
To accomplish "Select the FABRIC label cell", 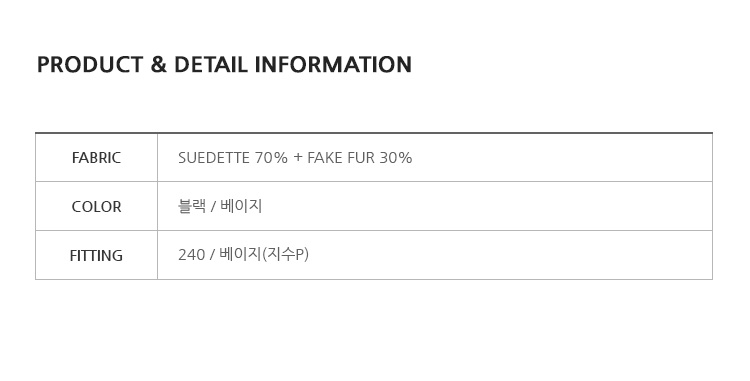I will coord(96,158).
